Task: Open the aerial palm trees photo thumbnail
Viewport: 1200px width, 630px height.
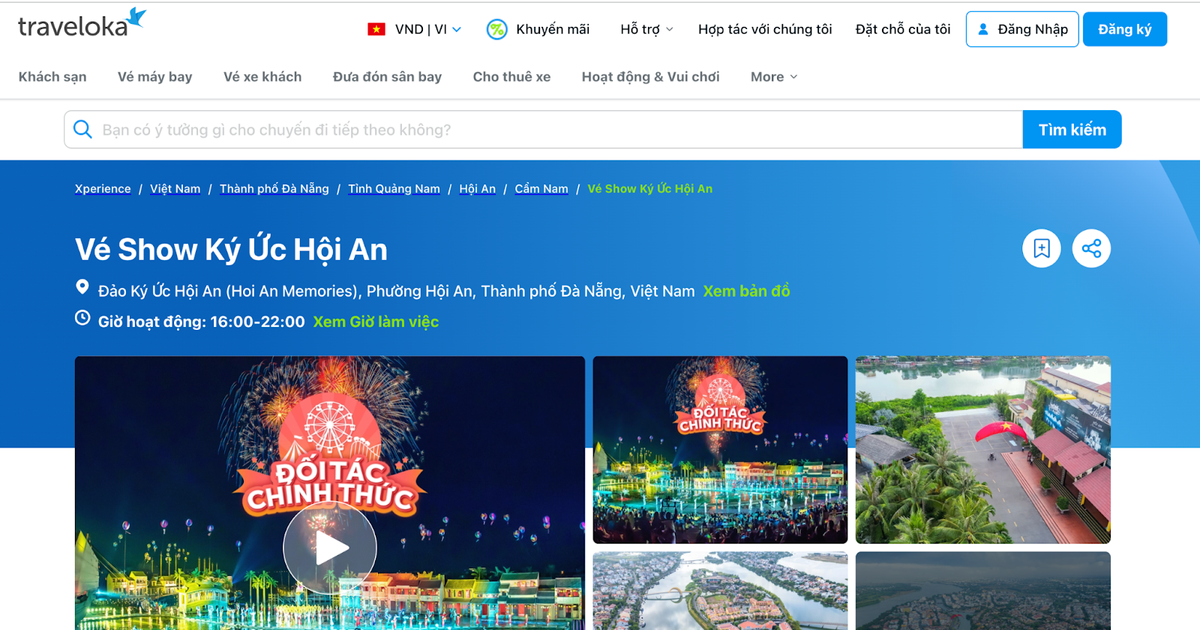Action: pos(983,450)
